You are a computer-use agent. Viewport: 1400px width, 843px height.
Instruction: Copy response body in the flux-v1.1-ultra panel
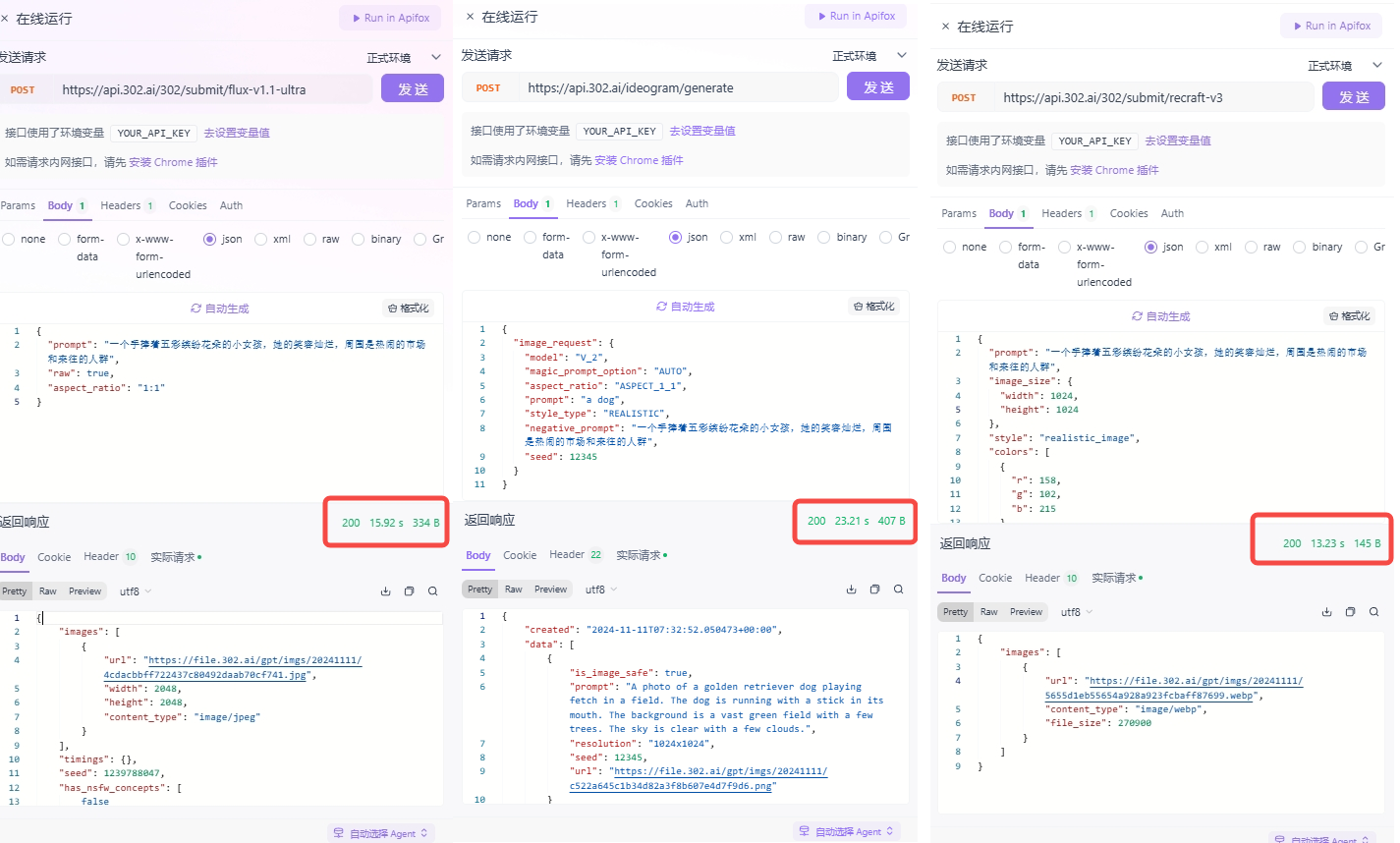(x=409, y=591)
